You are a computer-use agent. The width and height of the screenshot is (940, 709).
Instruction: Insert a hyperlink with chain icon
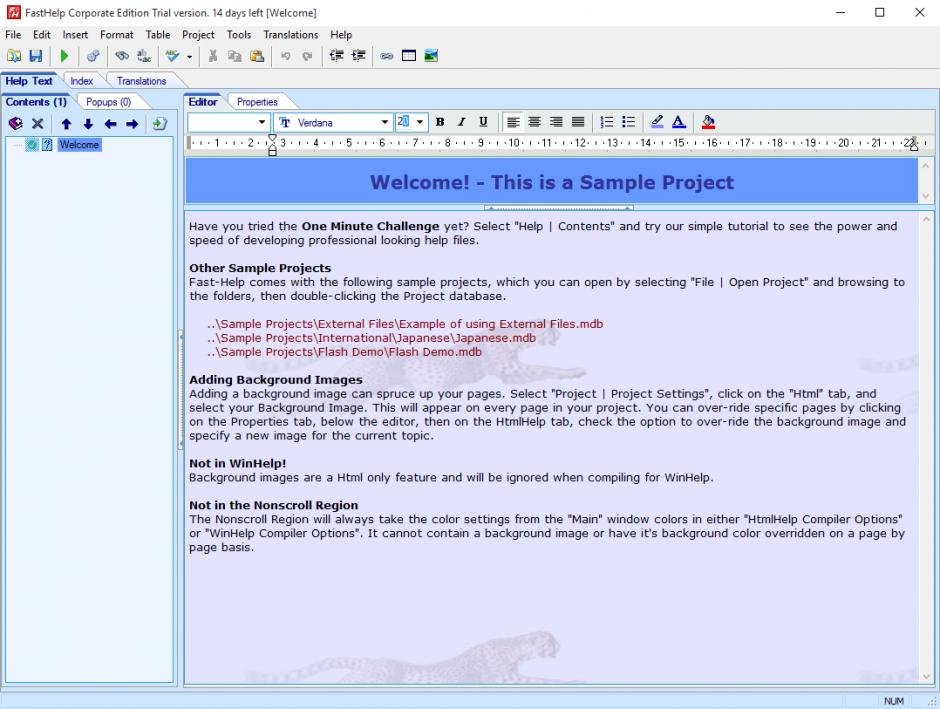387,56
